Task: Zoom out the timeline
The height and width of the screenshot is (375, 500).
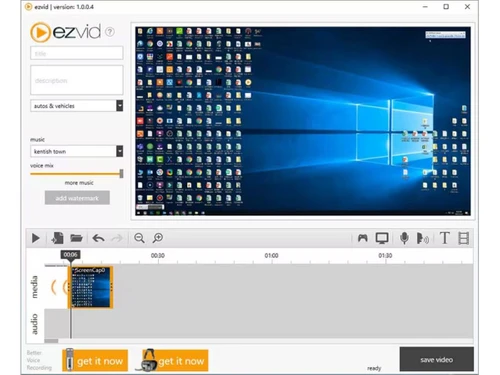Action: pos(139,238)
